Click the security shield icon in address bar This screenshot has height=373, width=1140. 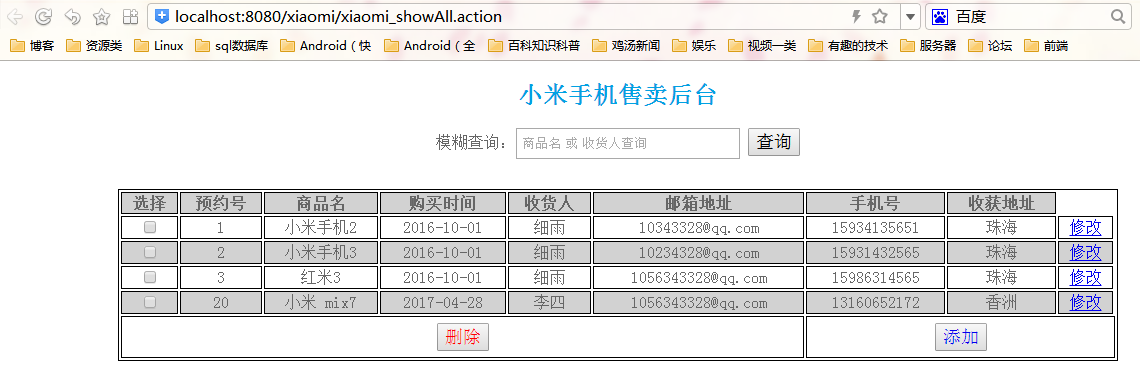(162, 16)
